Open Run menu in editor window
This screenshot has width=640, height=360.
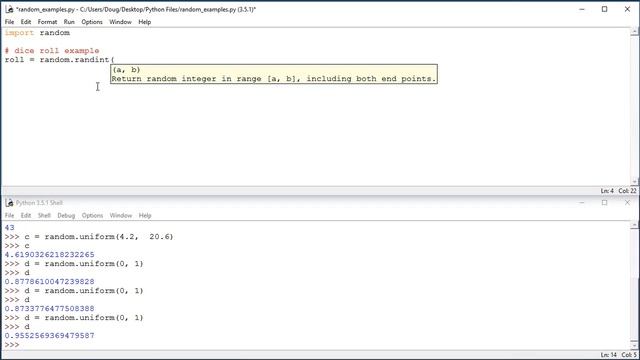click(69, 22)
